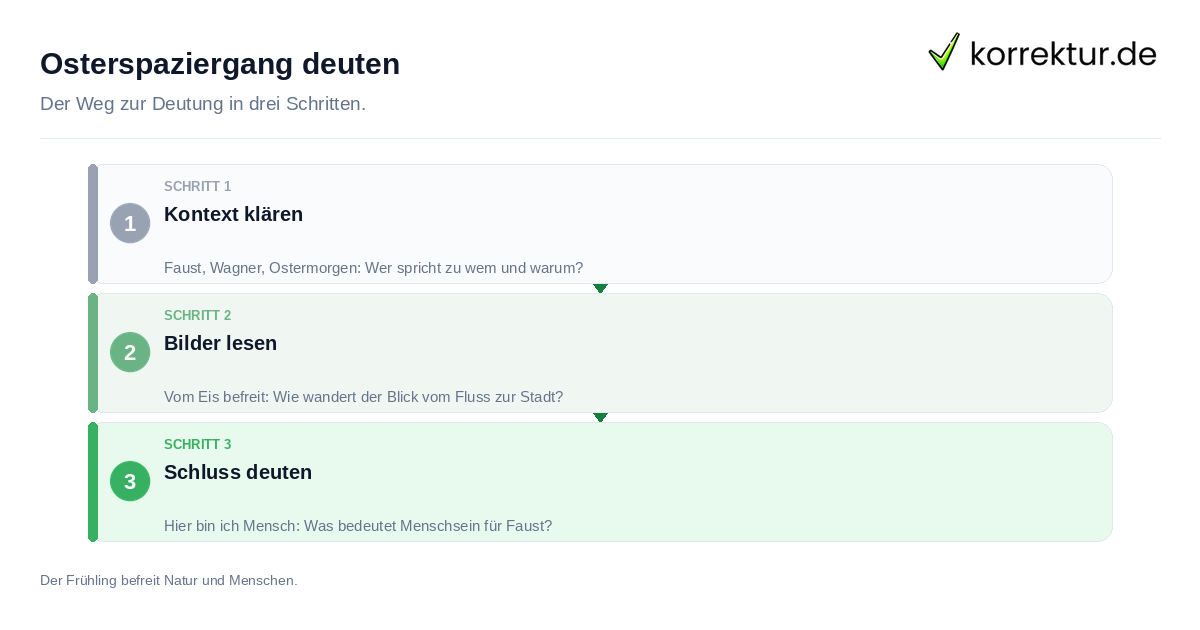1200x630 pixels.
Task: Click the 'Faust, Wagner, Ostermorgen' description text
Action: 373,268
